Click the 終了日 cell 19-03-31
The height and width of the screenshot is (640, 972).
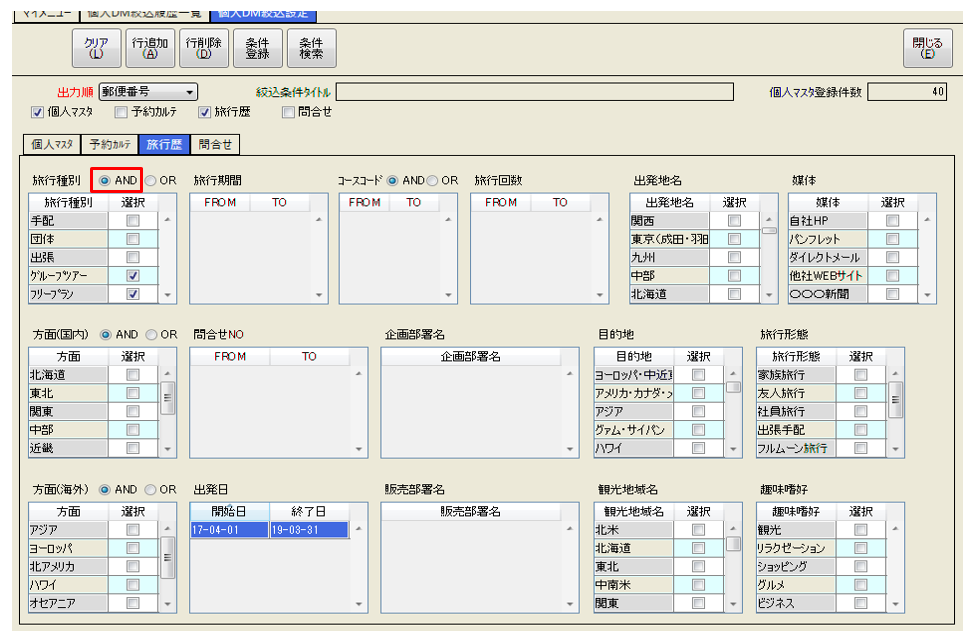click(x=309, y=530)
